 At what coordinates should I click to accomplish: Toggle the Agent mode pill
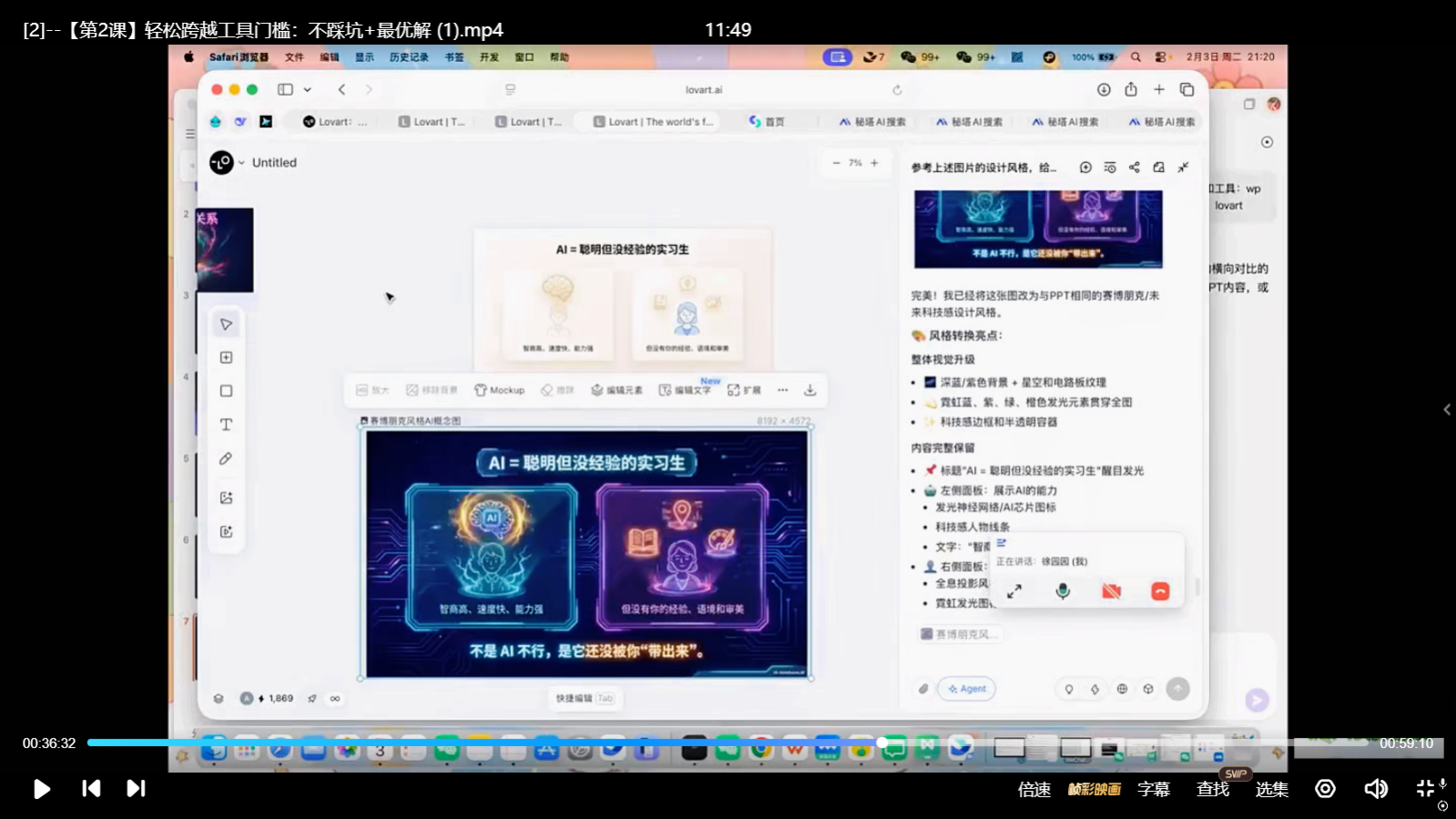tap(967, 689)
